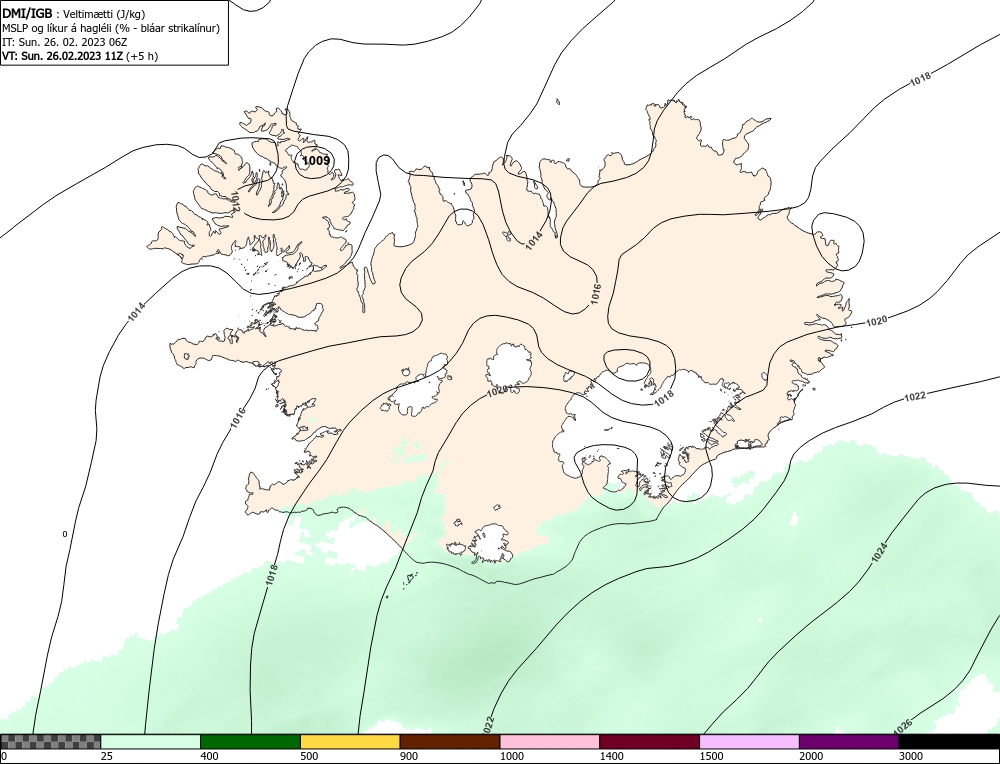This screenshot has height=764, width=1000.
Task: Click the 'VT: Sun. 26.02.2023 11Z (+5 h)' line
Action: 80,55
